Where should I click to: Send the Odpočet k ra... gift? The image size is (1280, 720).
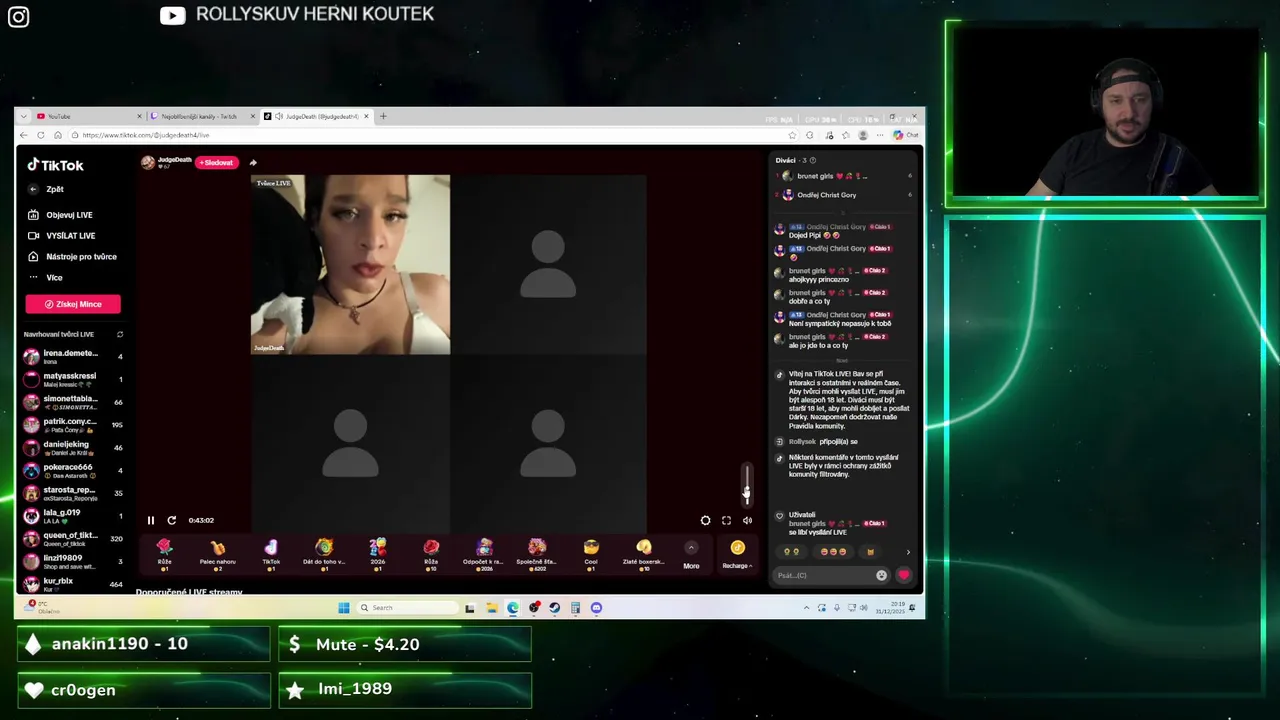point(484,553)
